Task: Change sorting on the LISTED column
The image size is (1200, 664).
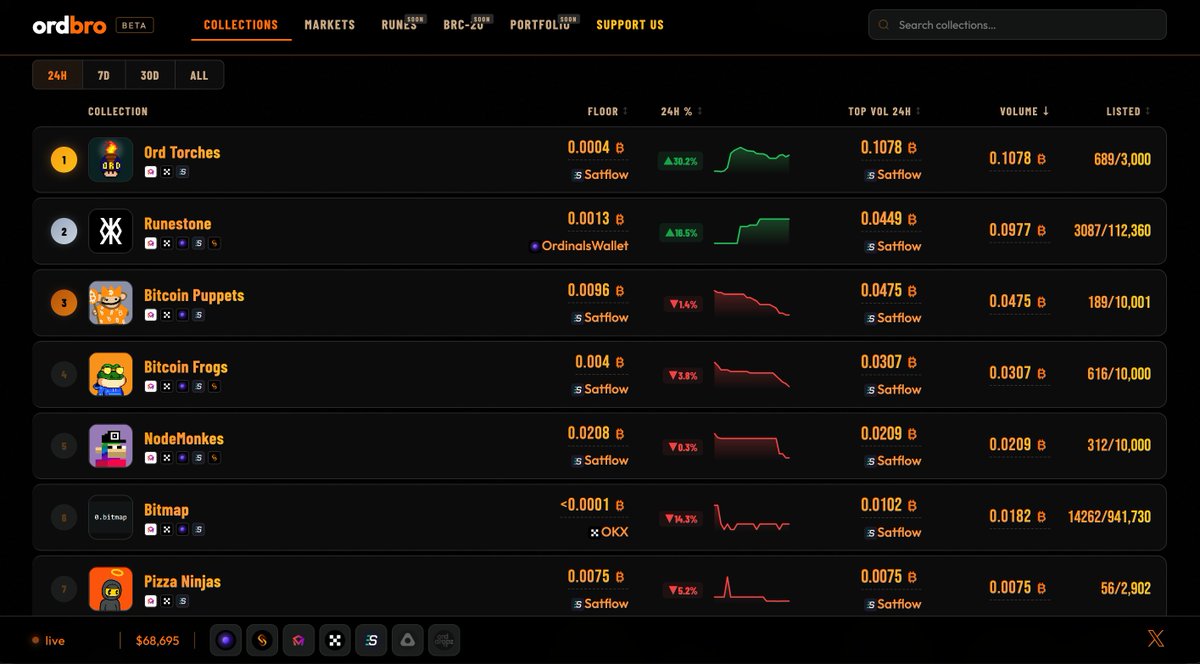Action: [x=1126, y=111]
